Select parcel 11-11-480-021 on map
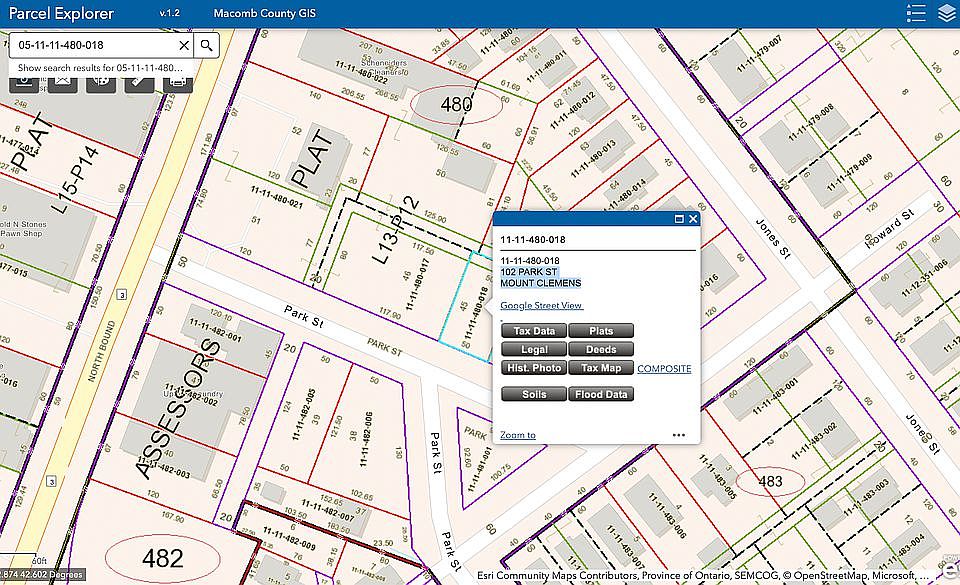Image resolution: width=960 pixels, height=585 pixels. pos(276,196)
